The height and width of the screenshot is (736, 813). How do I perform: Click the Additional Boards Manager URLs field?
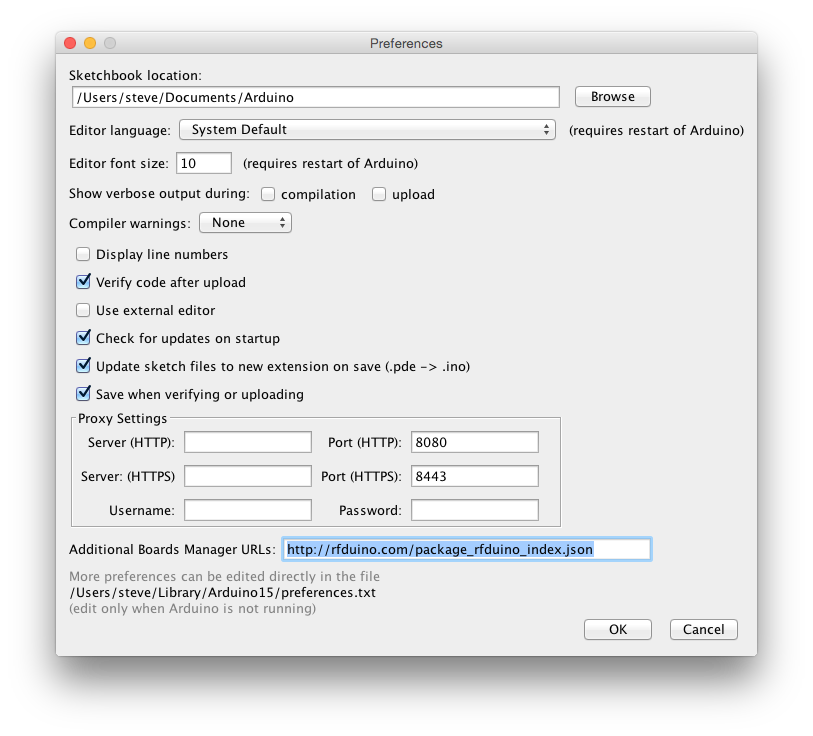click(x=466, y=549)
